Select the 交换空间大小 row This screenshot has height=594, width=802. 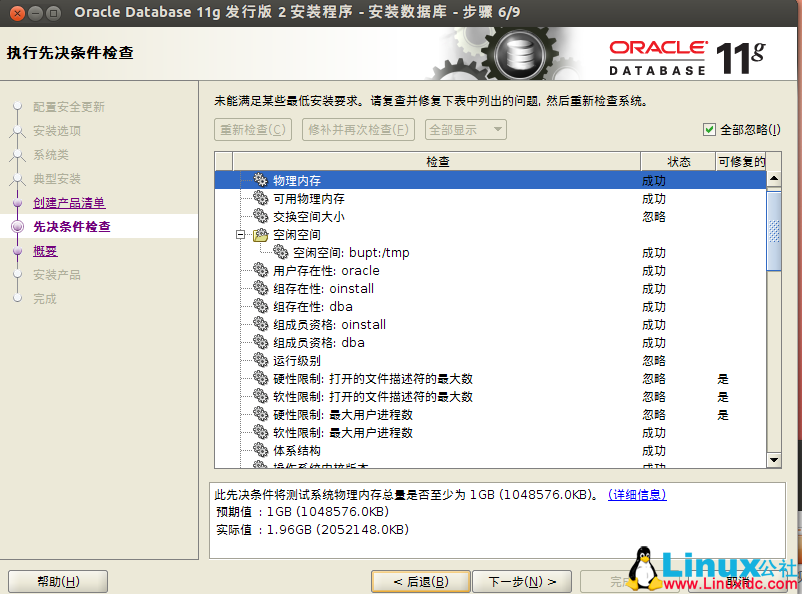point(491,216)
